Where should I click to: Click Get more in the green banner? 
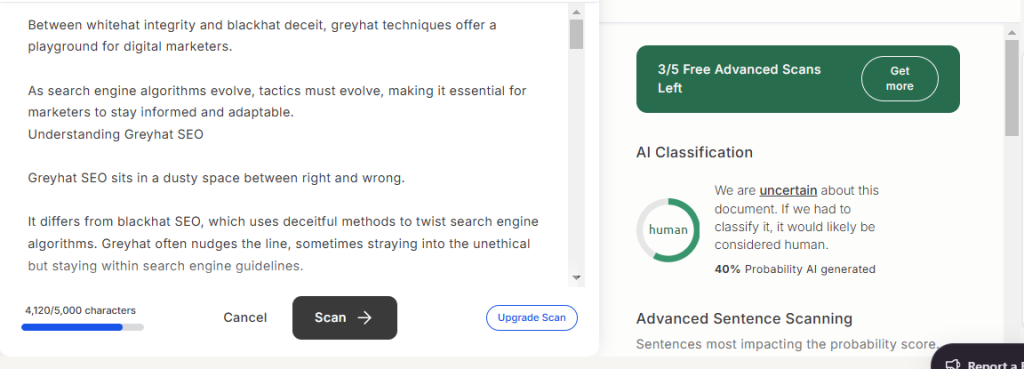point(899,79)
